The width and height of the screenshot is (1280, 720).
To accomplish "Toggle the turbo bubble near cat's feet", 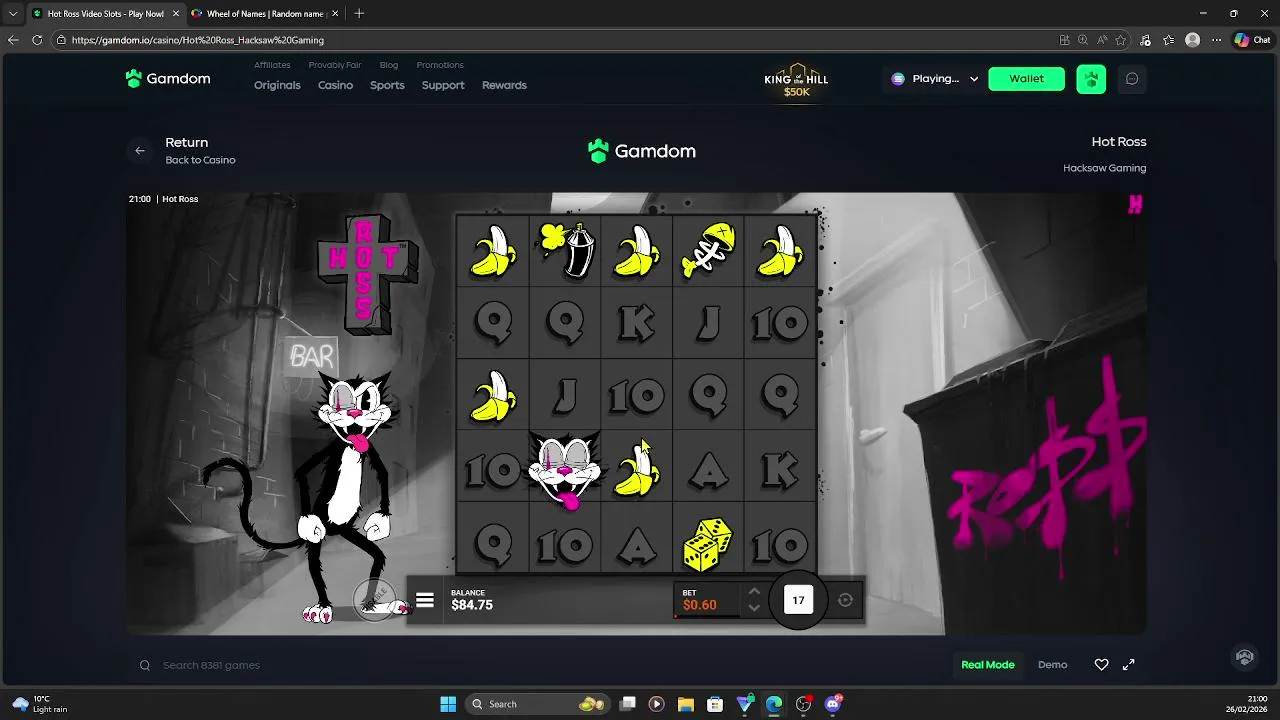I will point(374,598).
